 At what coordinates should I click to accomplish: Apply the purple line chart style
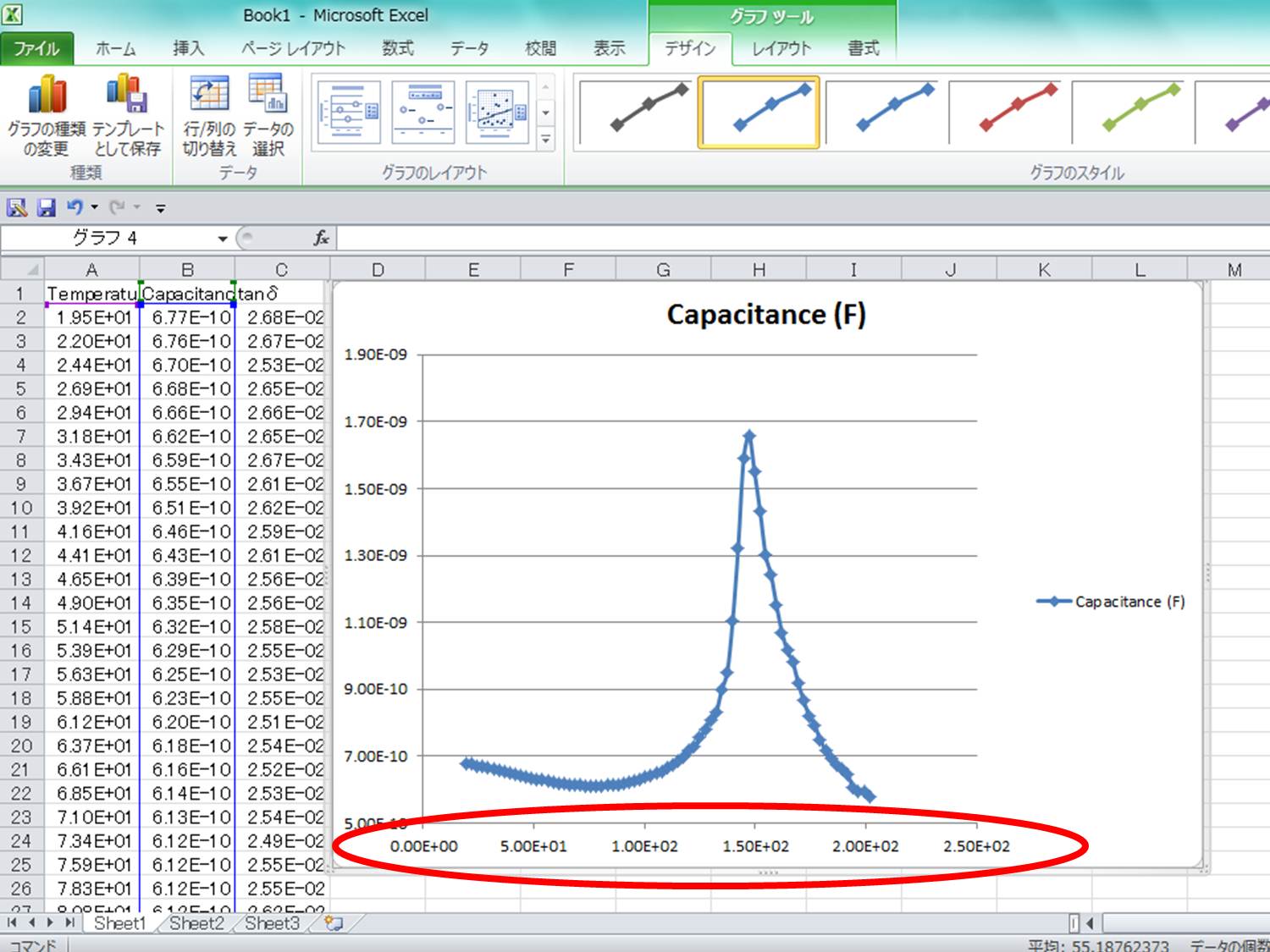1233,112
